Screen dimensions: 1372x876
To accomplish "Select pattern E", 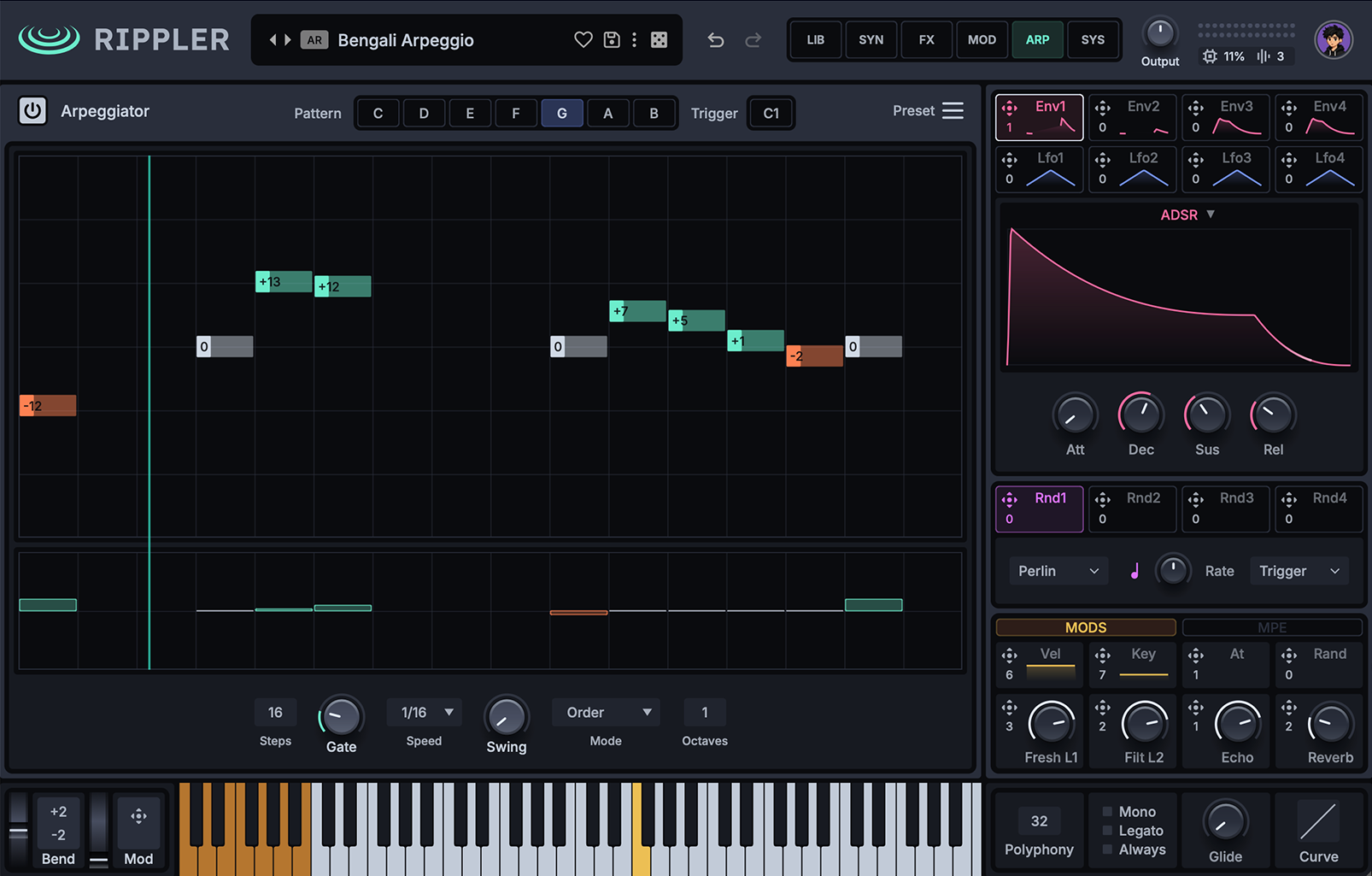I will point(470,113).
